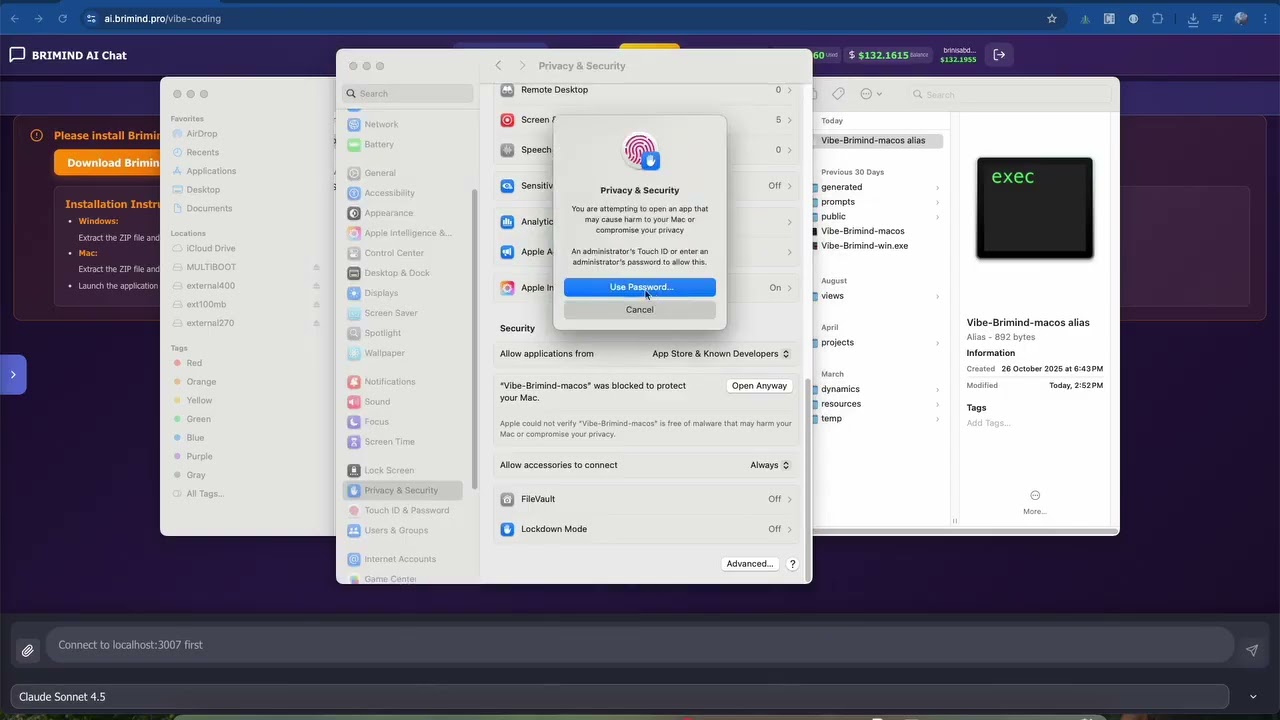Click the Focus sidebar icon

tap(354, 422)
